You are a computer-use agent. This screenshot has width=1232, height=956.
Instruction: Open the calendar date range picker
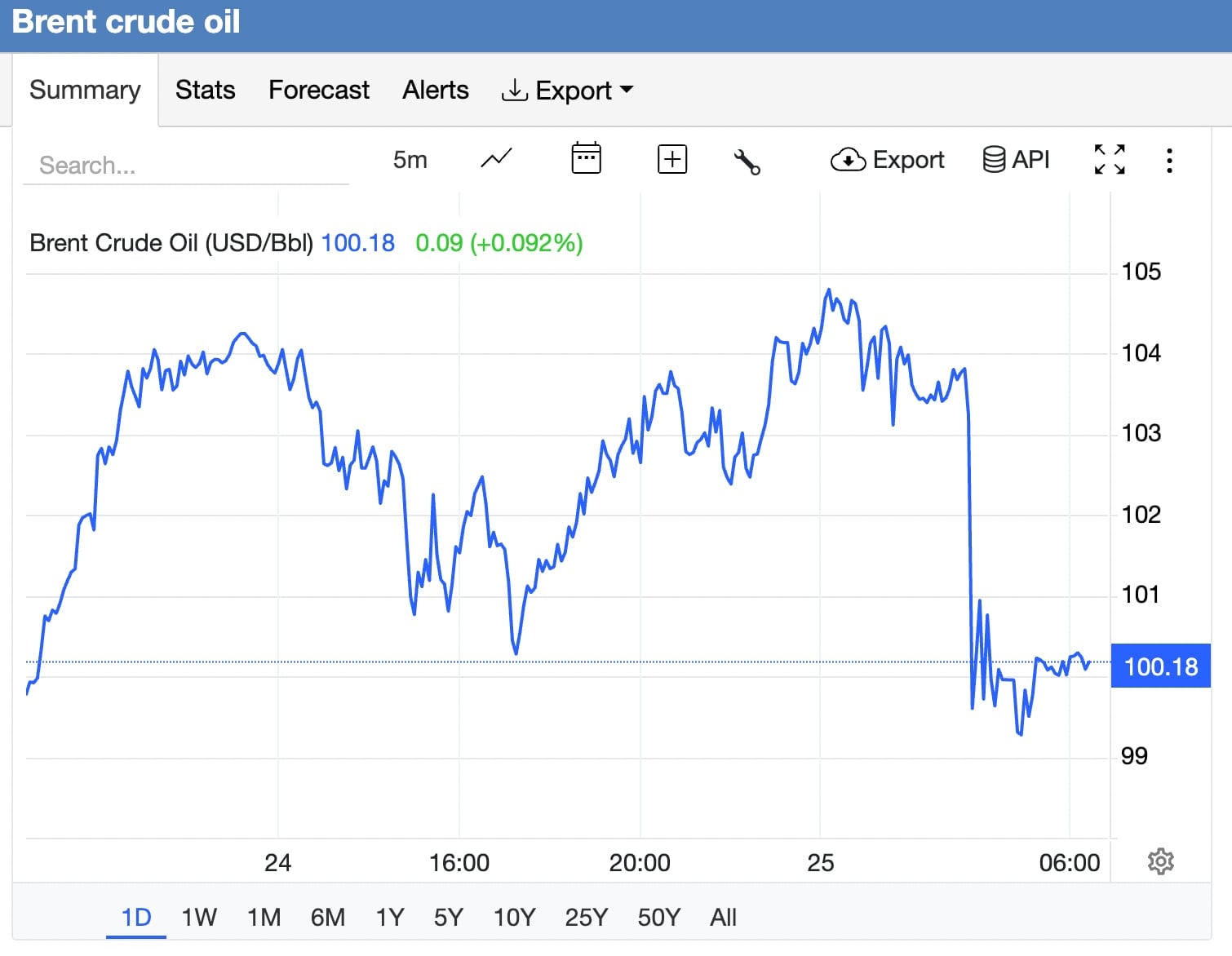tap(586, 159)
